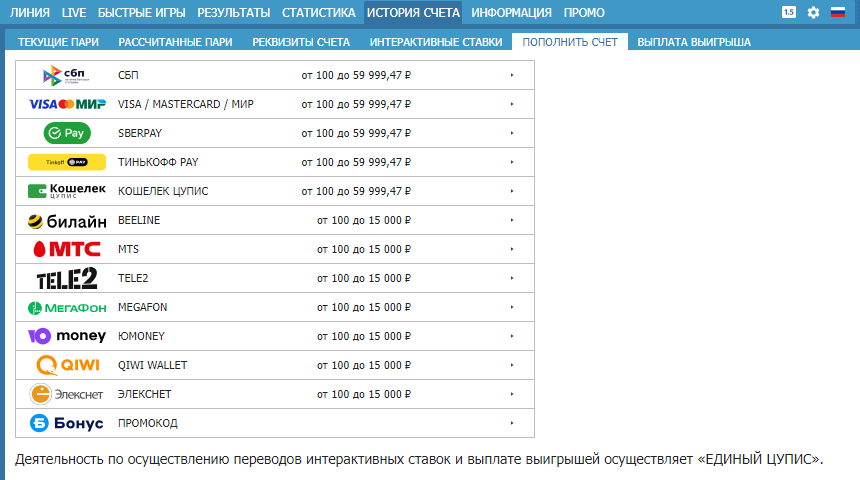860x480 pixels.
Task: Click the Кошелек ЦУПИС logo
Action: (x=67, y=191)
